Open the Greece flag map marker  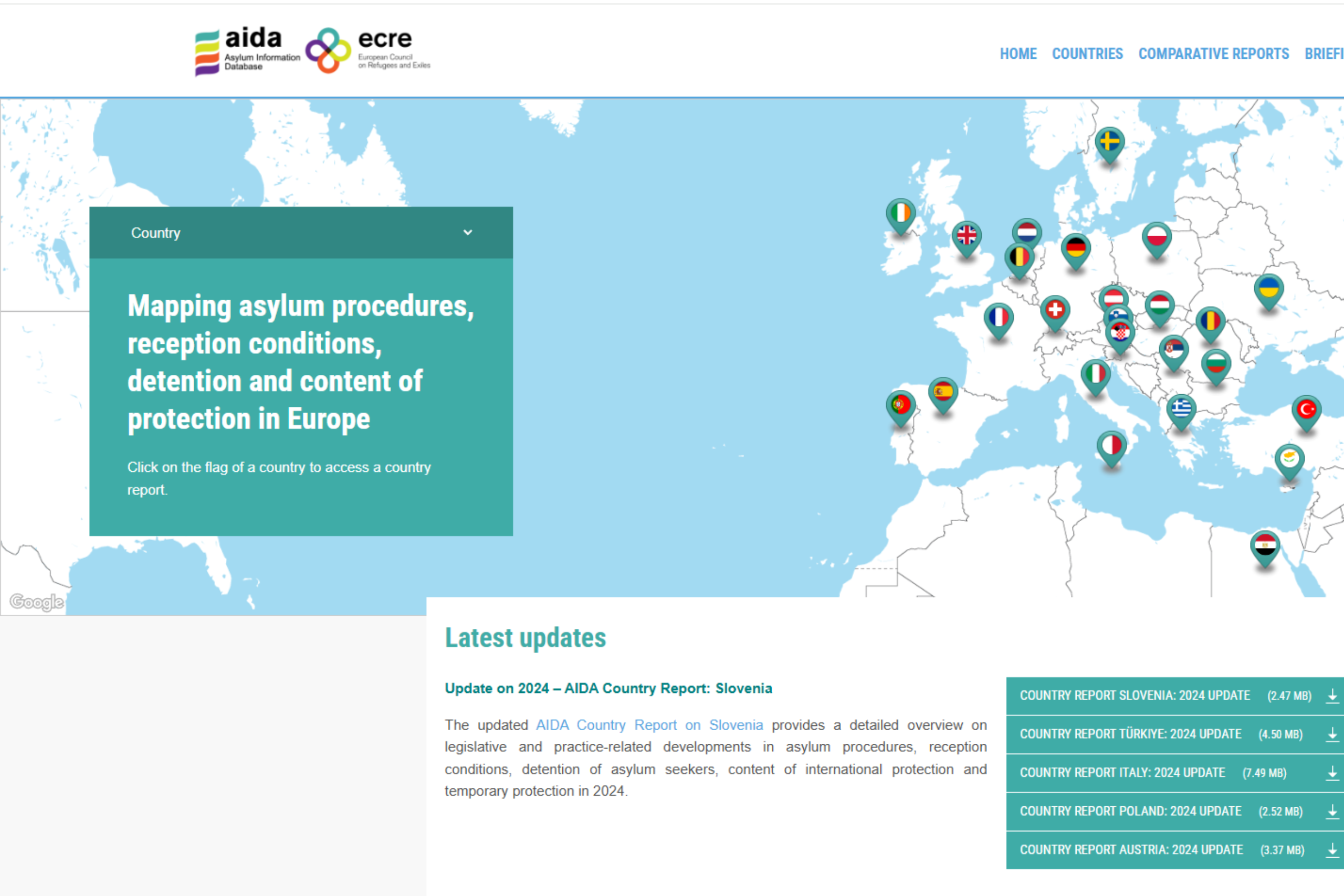tap(1181, 408)
